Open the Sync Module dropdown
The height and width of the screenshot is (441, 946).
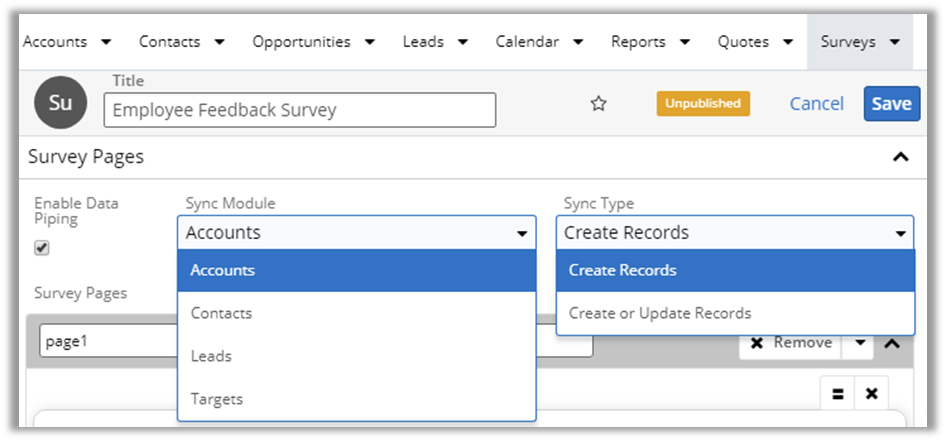[x=356, y=233]
